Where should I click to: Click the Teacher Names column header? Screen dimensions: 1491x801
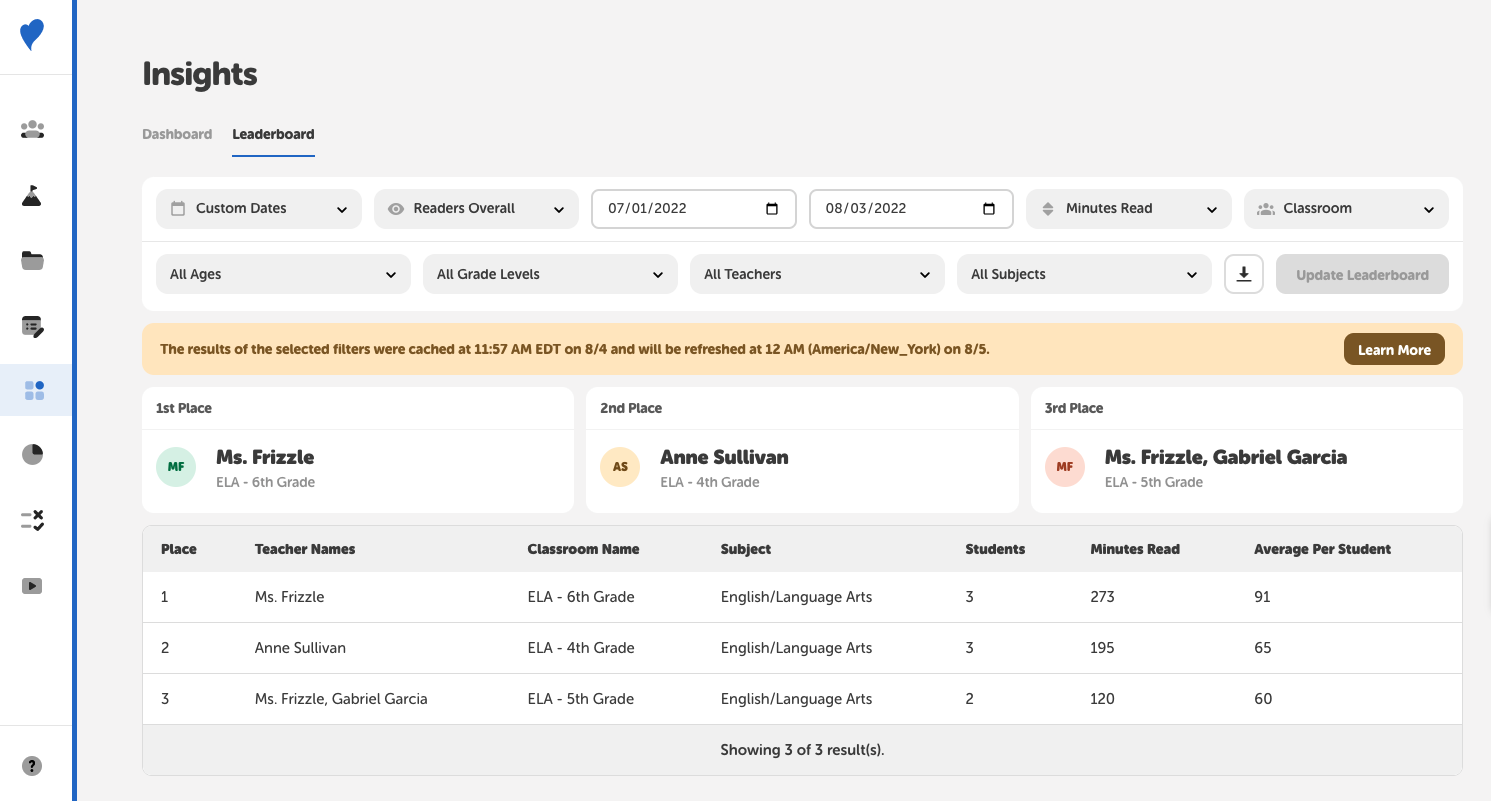click(x=305, y=549)
